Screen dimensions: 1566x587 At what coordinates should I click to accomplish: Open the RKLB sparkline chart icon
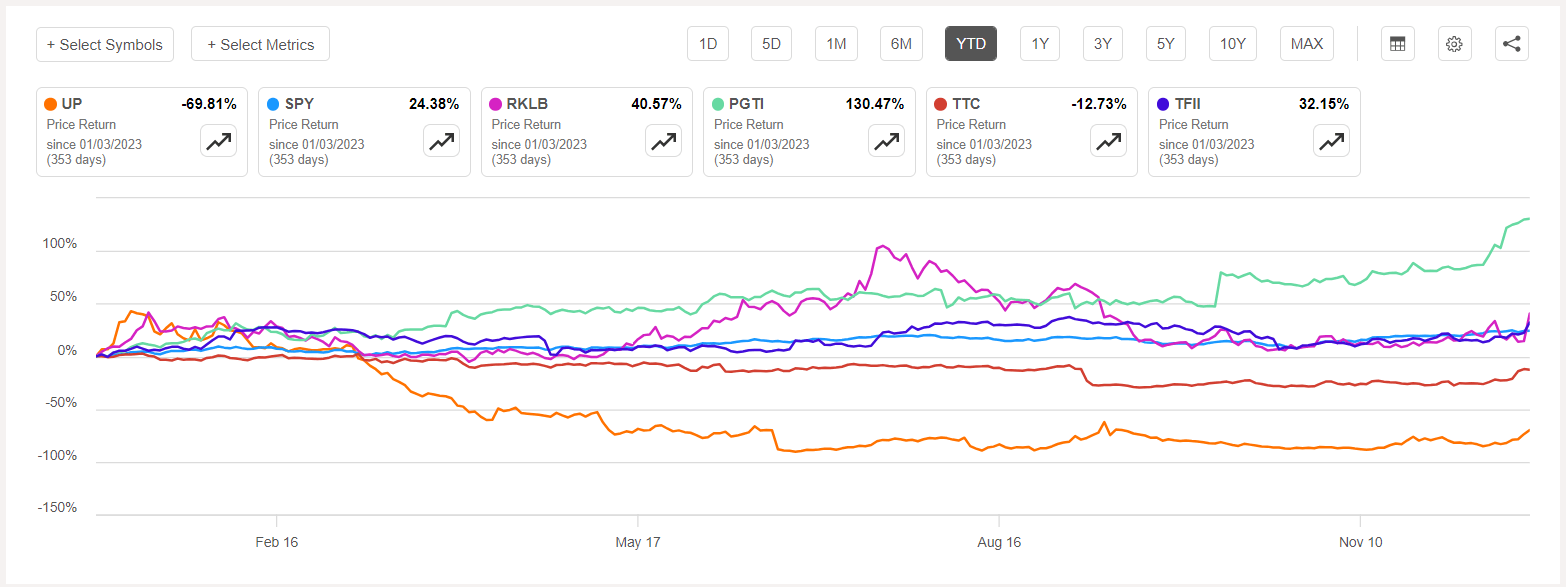point(663,141)
